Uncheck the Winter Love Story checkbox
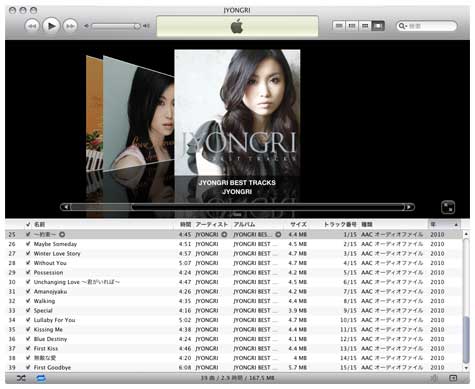The image size is (475, 389). (x=28, y=253)
